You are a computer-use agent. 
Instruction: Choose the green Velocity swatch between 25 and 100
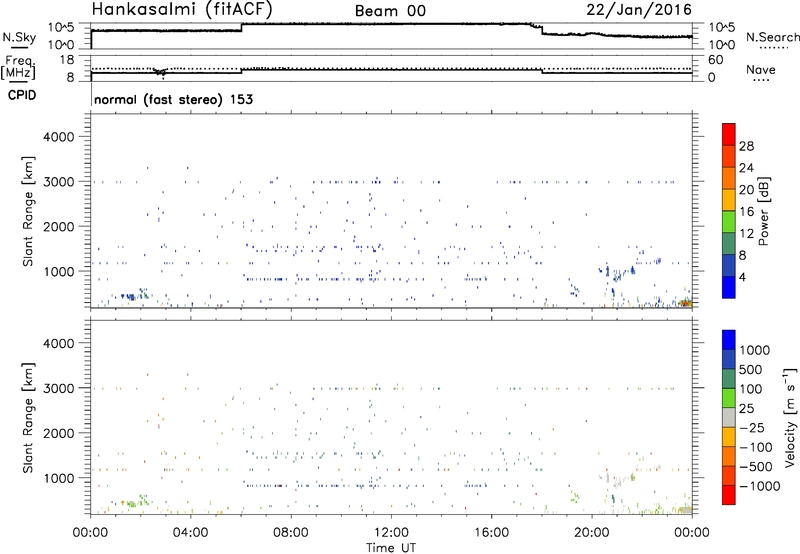pos(729,398)
